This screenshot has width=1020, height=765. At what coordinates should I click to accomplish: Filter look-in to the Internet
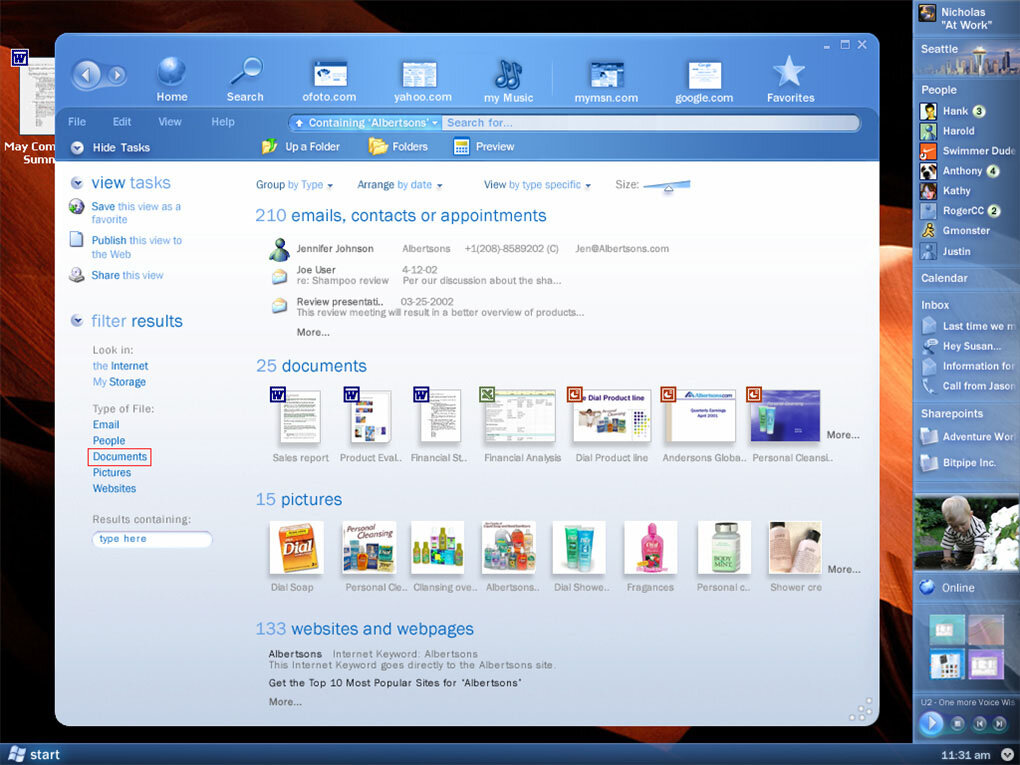120,366
